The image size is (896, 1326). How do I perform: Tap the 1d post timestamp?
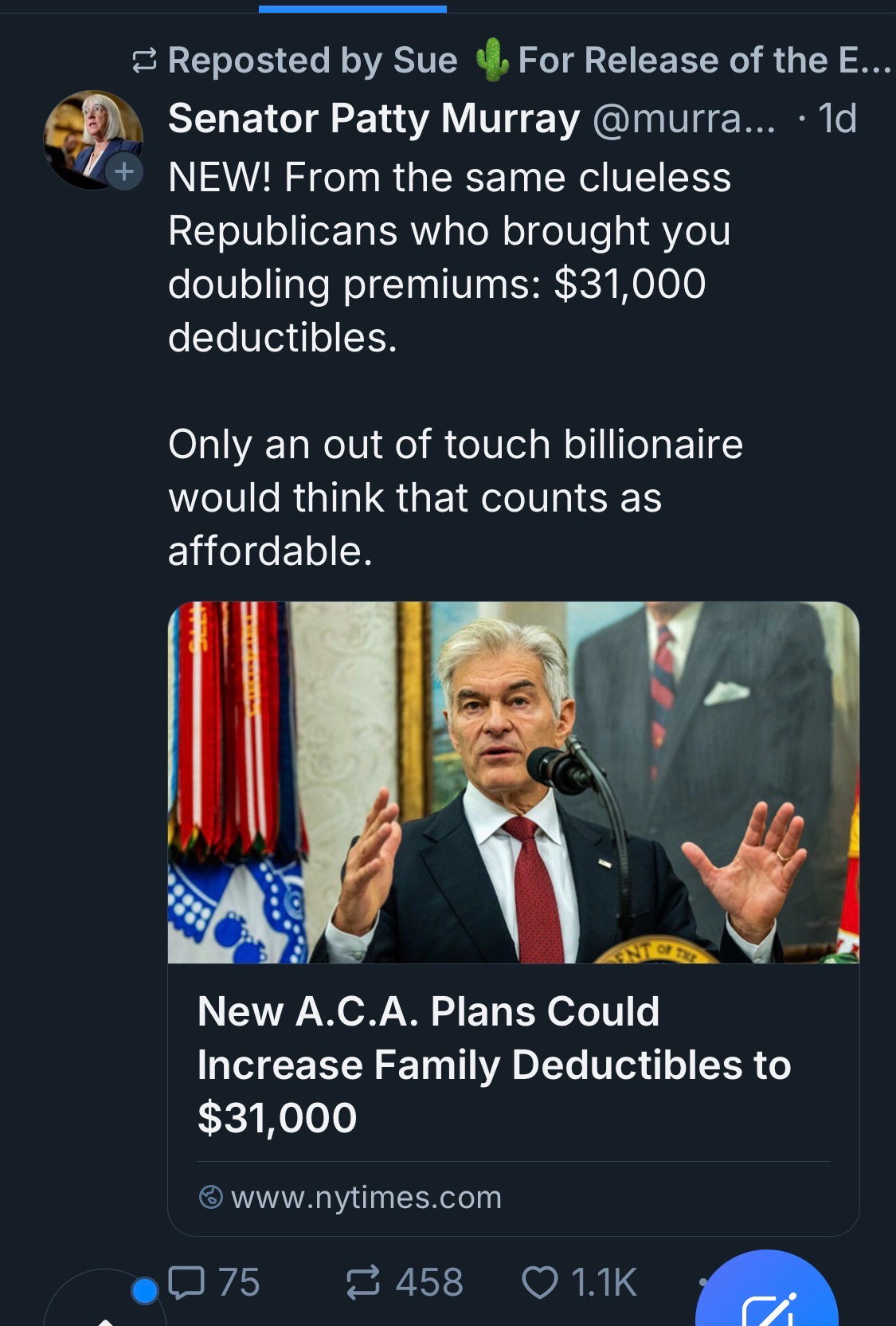click(837, 119)
